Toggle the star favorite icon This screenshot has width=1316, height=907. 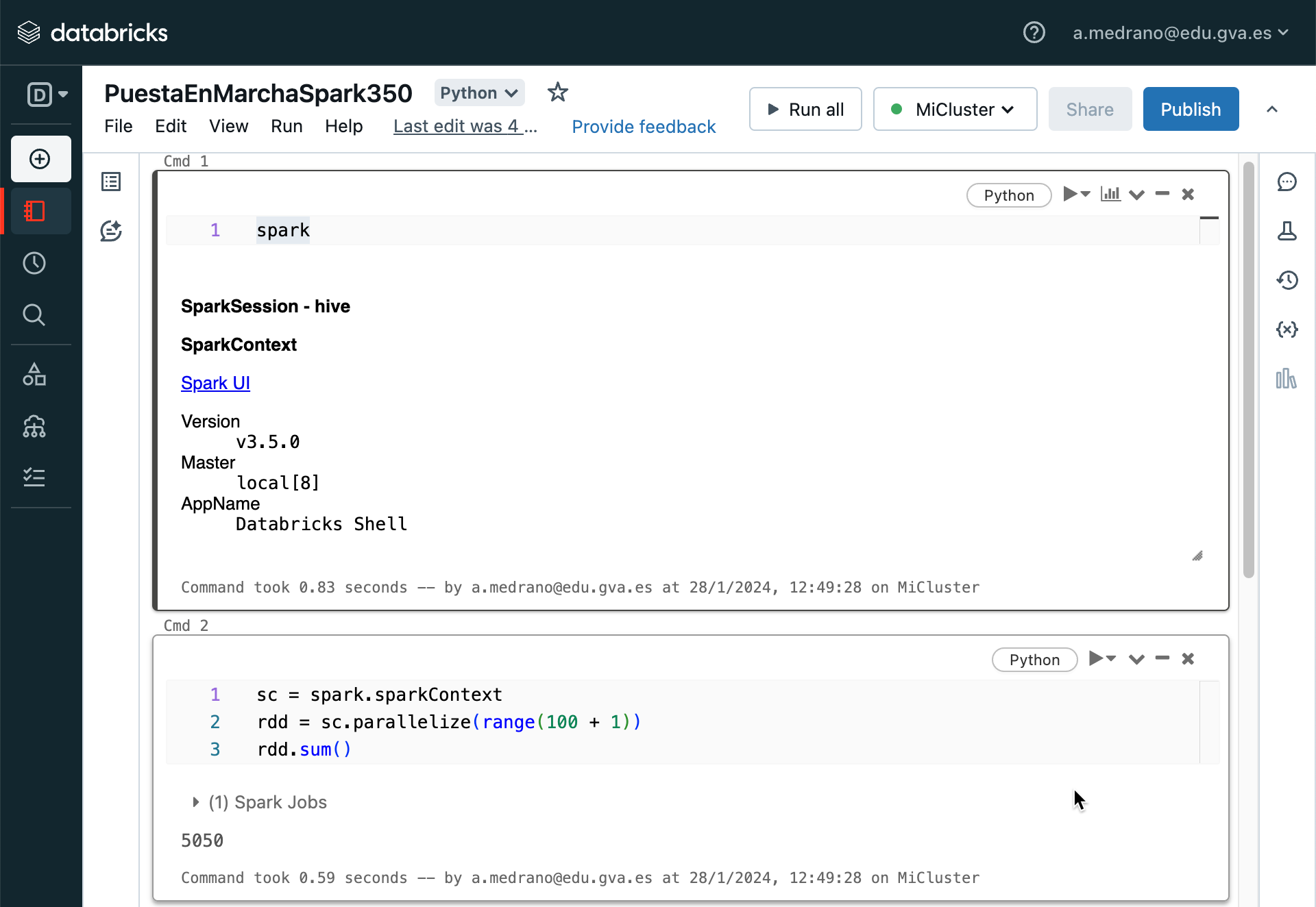tap(557, 93)
